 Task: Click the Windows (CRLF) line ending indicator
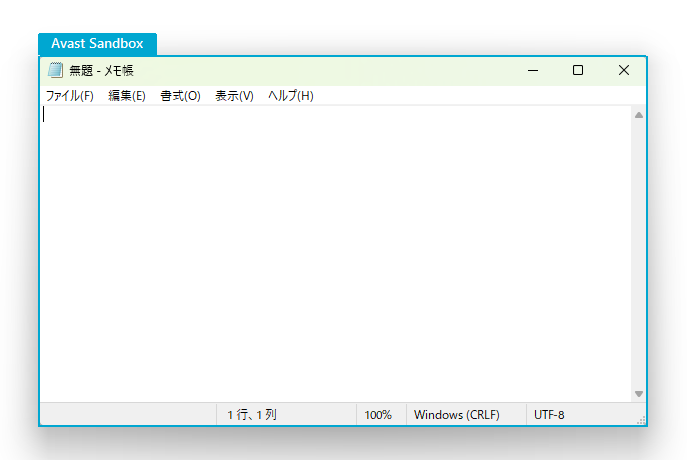(456, 414)
